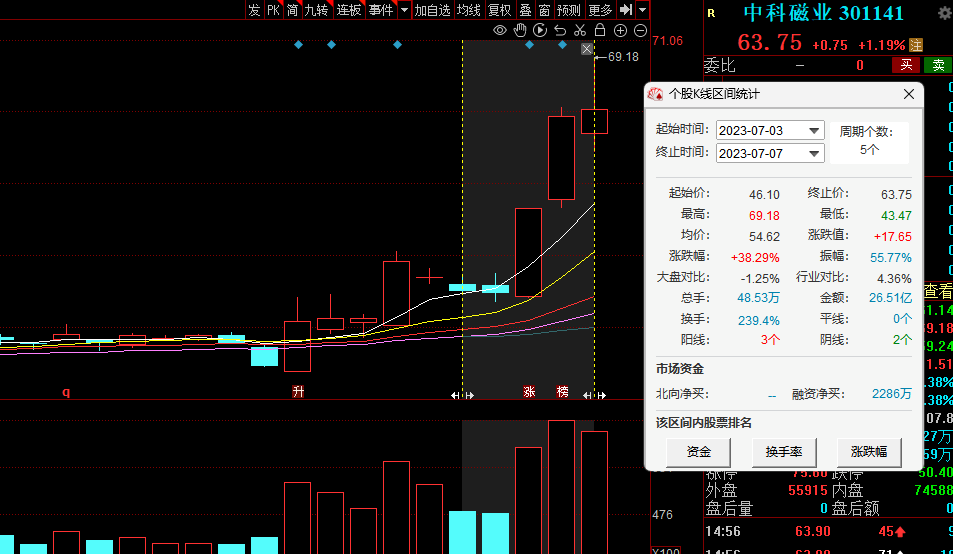This screenshot has width=953, height=554.
Task: Select the scissors cut tool
Action: pos(580,31)
